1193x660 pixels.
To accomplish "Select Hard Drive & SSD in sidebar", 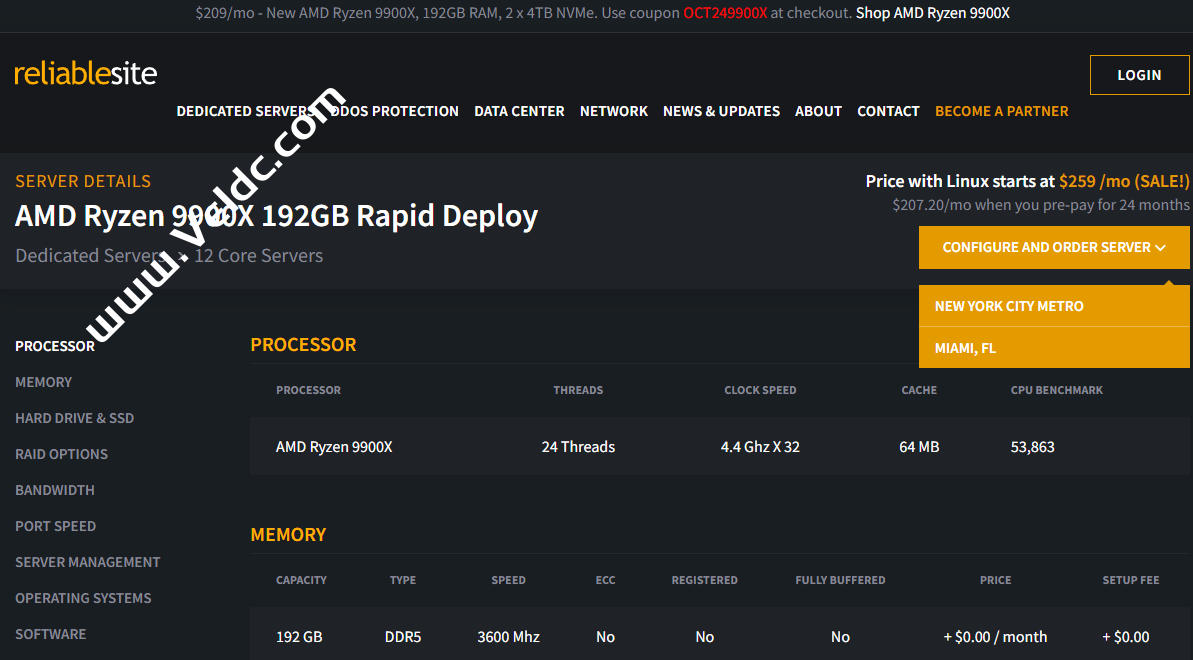I will 74,418.
